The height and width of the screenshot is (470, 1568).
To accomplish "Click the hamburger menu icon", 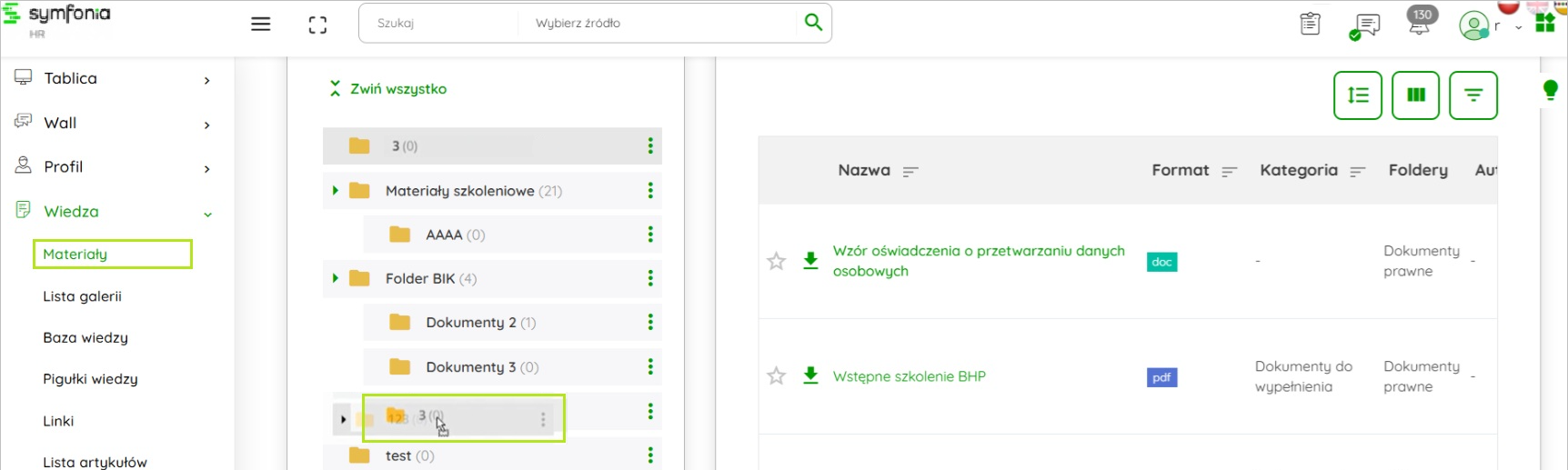I will point(261,25).
